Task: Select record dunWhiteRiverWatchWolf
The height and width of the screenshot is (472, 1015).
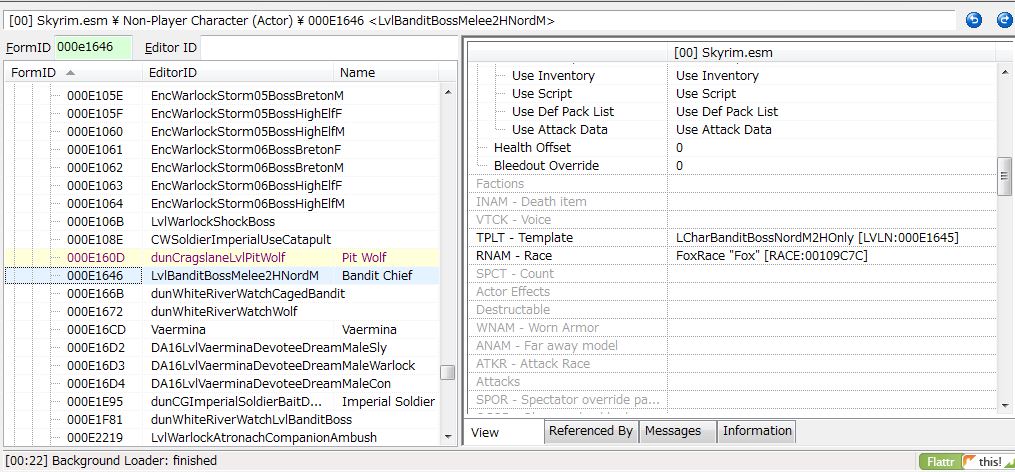Action: tap(222, 311)
